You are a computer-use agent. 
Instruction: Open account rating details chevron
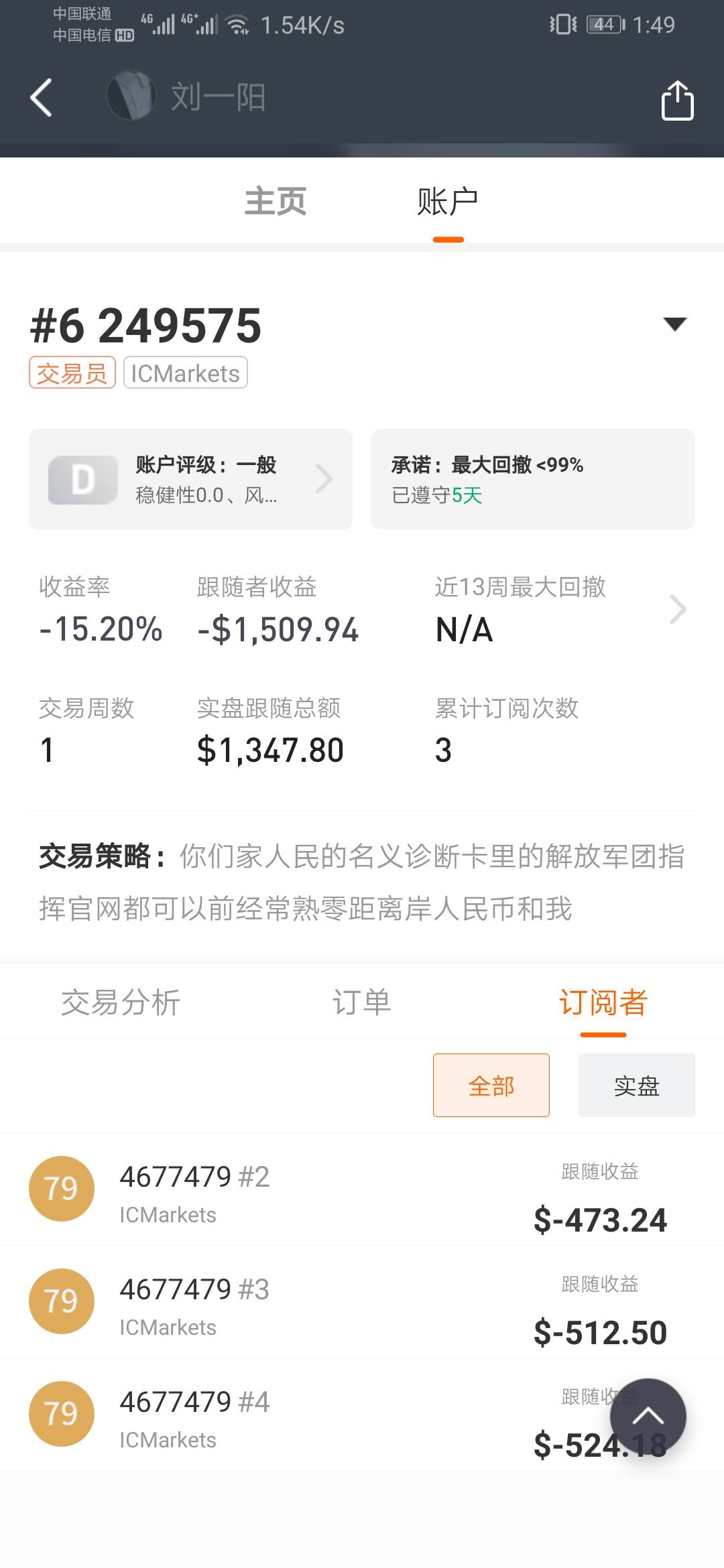324,479
